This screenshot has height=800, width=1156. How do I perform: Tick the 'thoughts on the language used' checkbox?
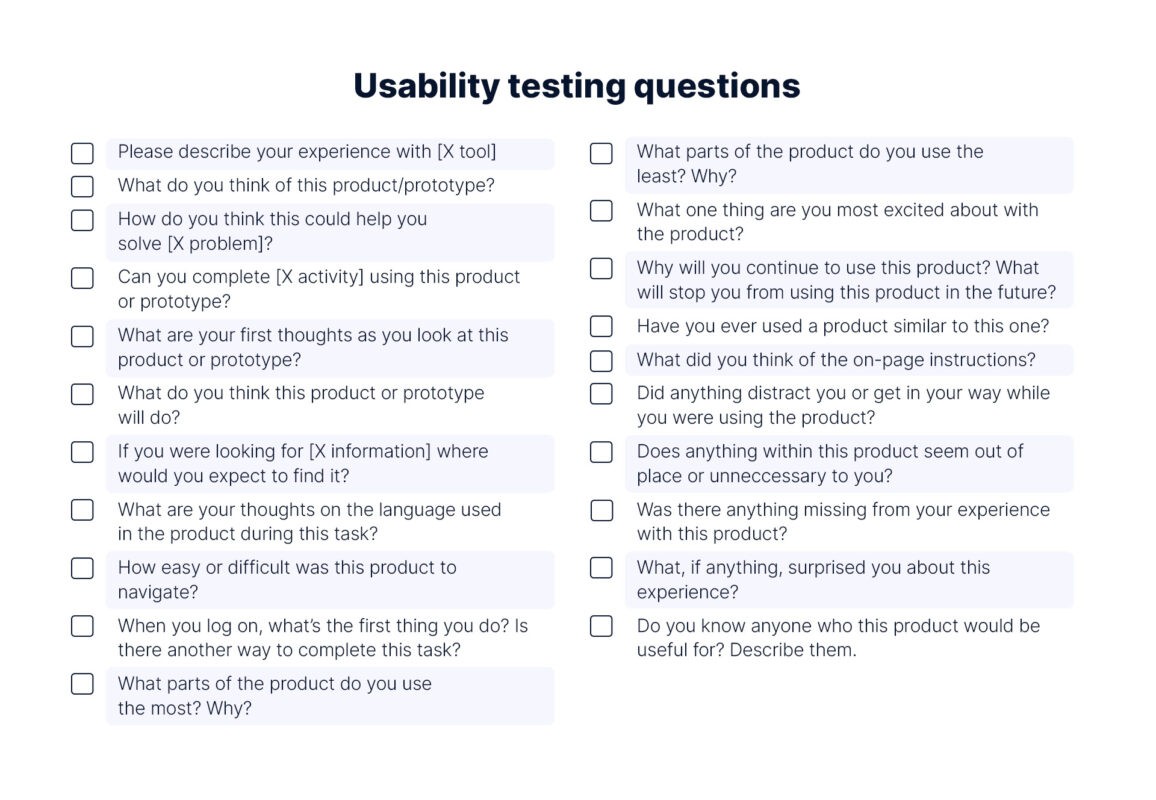(82, 510)
